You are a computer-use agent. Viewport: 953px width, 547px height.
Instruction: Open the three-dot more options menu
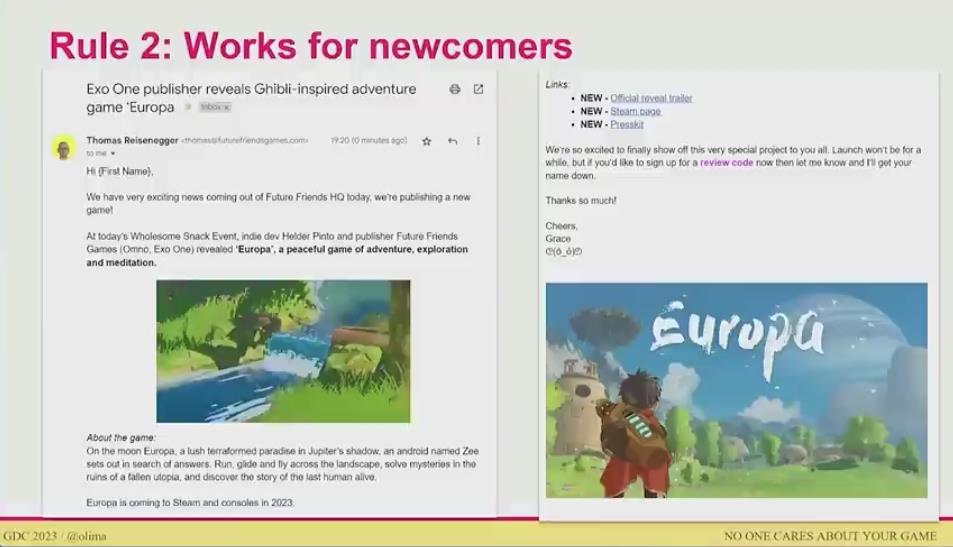[478, 141]
